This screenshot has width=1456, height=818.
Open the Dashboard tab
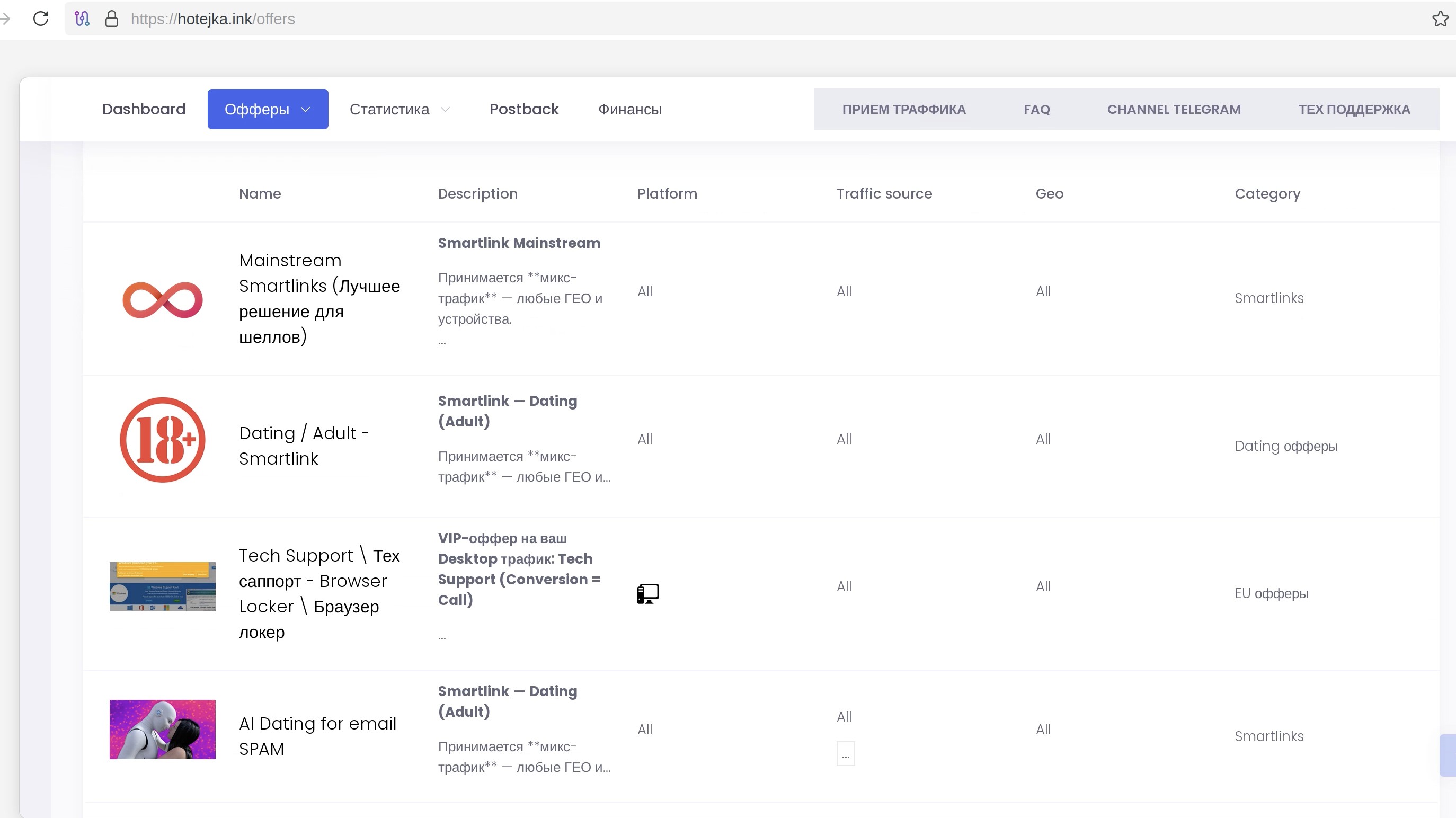144,109
